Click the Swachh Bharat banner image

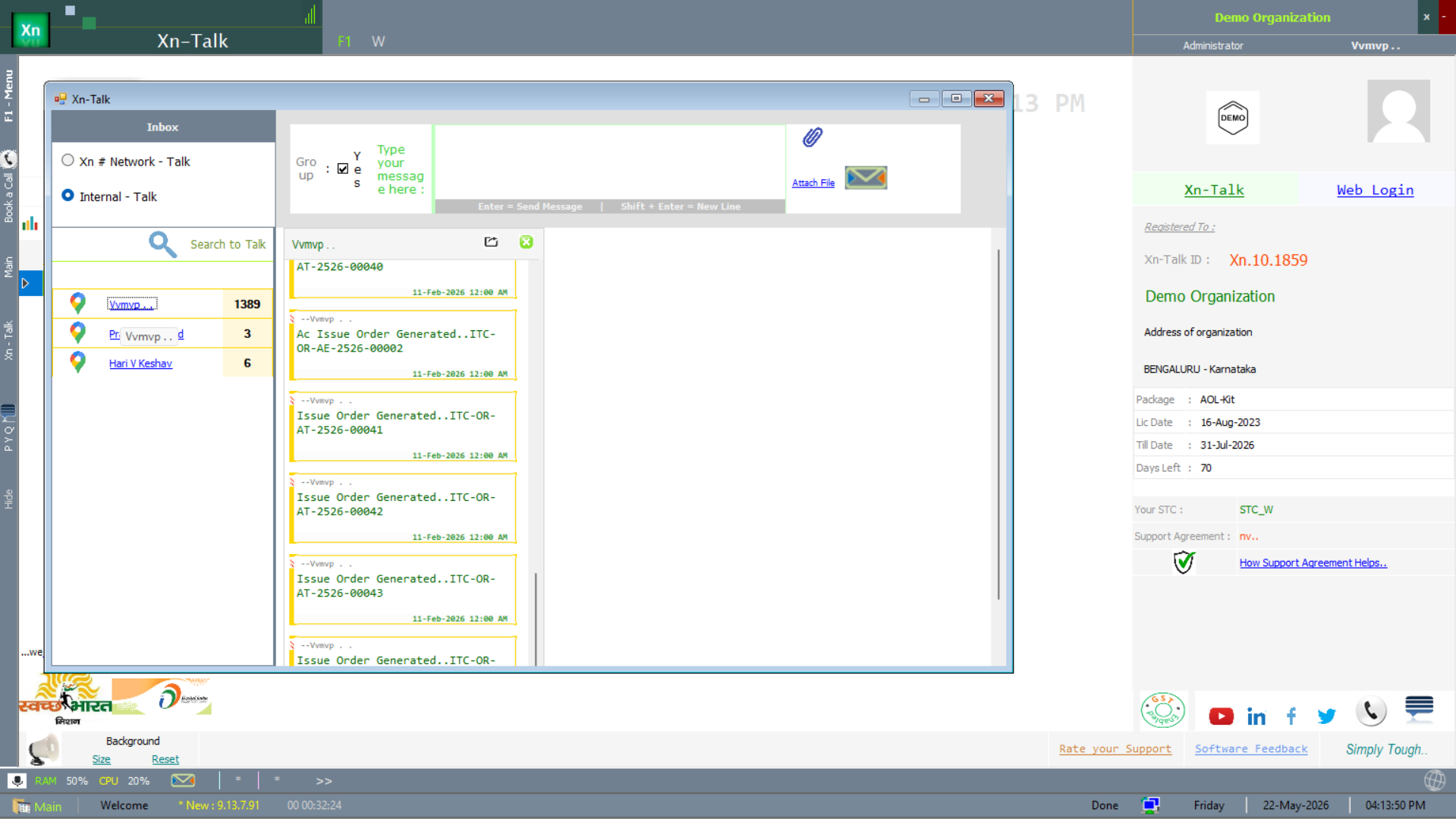[x=65, y=699]
